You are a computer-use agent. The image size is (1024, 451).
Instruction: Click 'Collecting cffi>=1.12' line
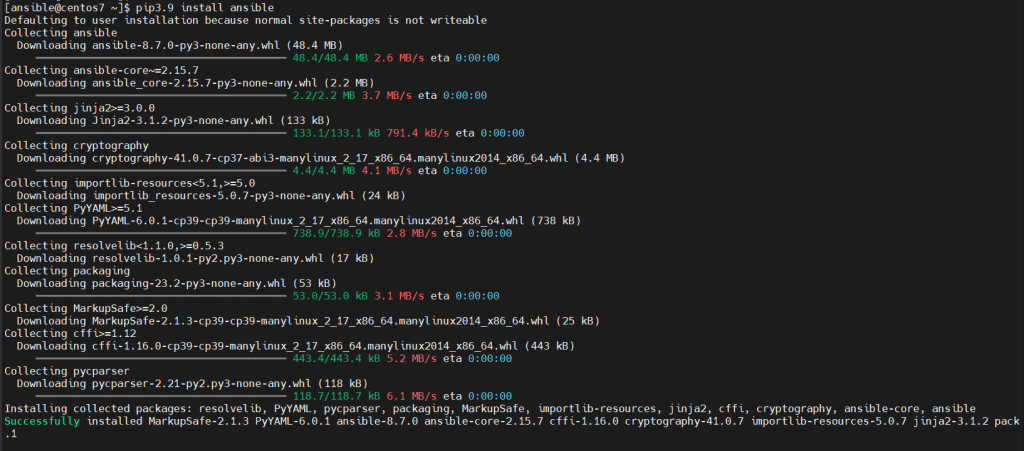(70, 334)
